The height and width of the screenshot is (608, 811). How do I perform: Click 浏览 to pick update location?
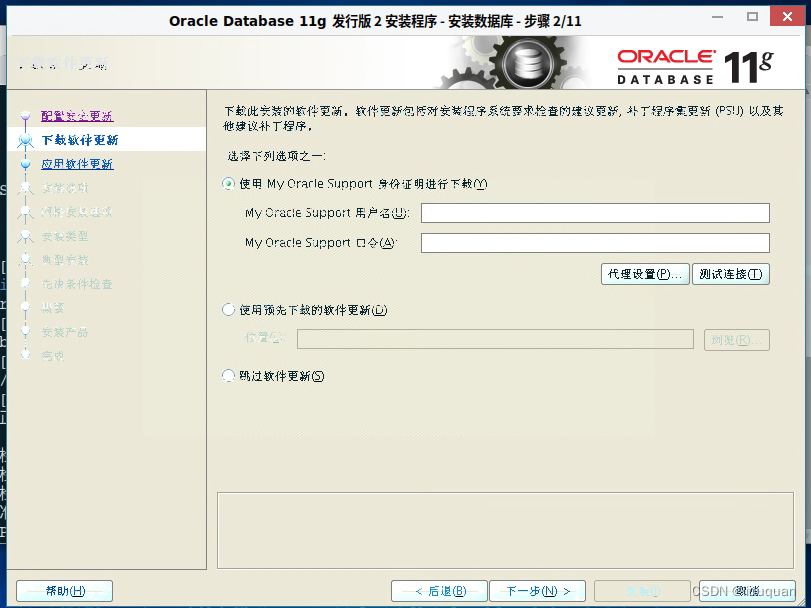tap(737, 338)
